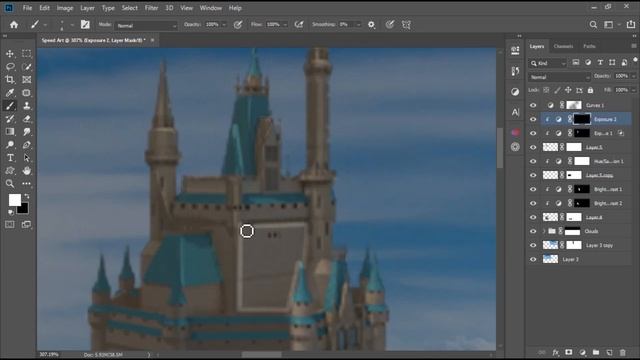640x360 pixels.
Task: Hide the Hue/Saturation 1 layer
Action: click(533, 161)
